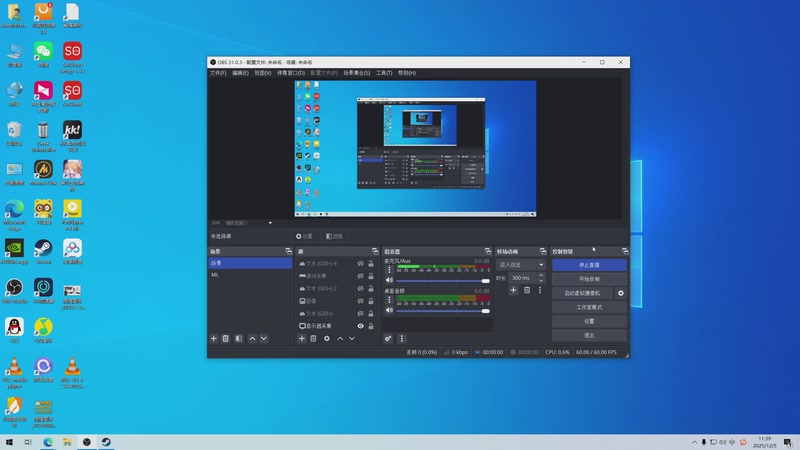Set the 桌面音频 volume slider
Viewport: 800px width, 450px height.
443,311
